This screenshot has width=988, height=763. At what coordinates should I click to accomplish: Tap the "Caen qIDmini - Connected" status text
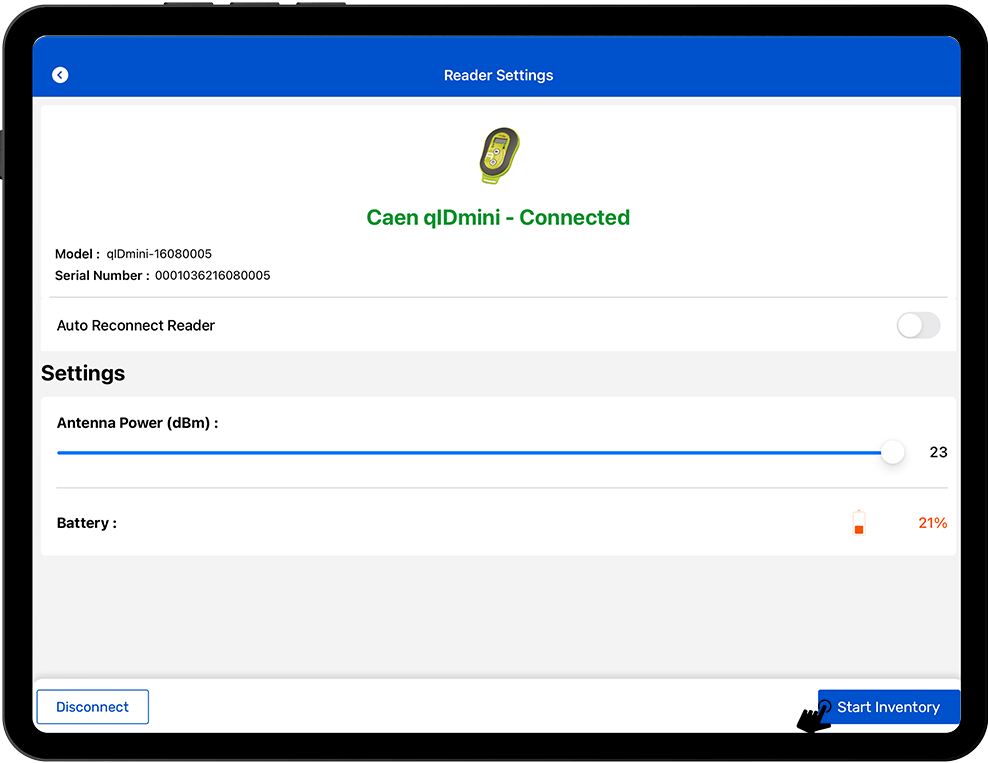(498, 217)
